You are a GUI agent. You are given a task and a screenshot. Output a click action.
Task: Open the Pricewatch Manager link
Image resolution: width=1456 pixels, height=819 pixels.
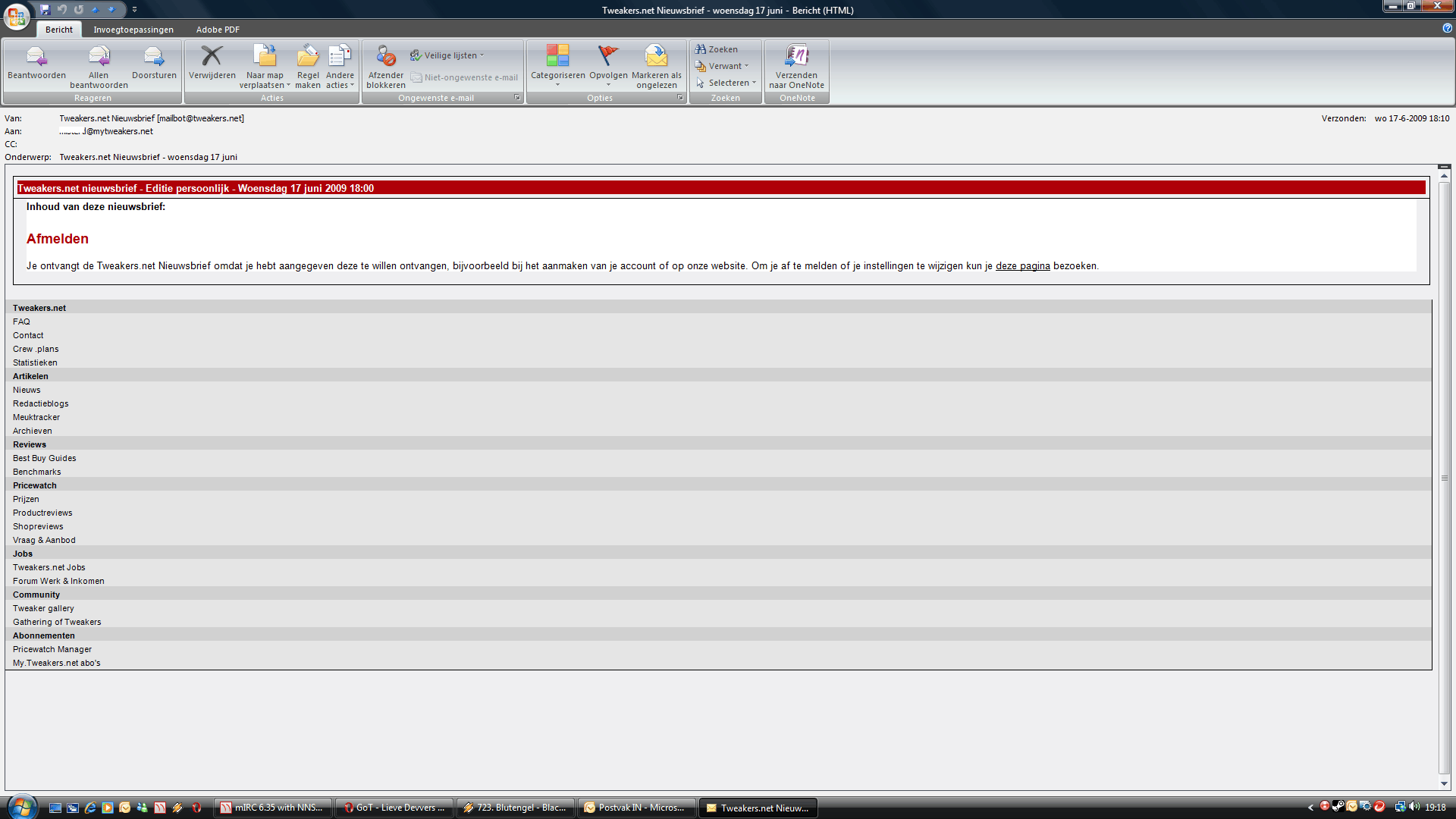52,649
